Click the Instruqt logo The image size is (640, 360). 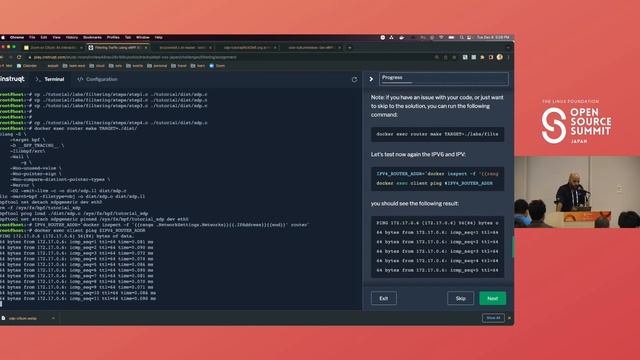point(12,79)
